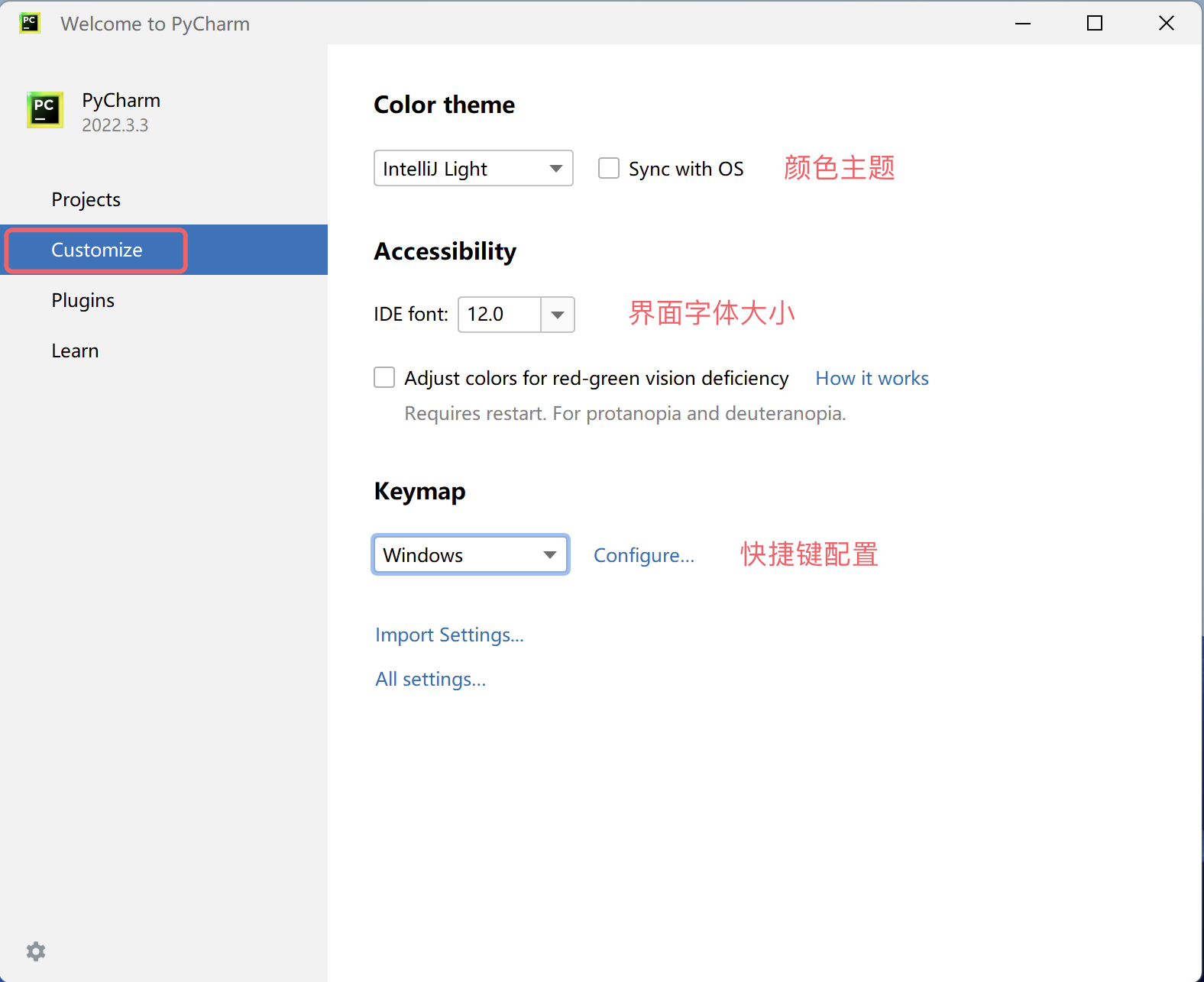Open All settings... link

(x=430, y=679)
